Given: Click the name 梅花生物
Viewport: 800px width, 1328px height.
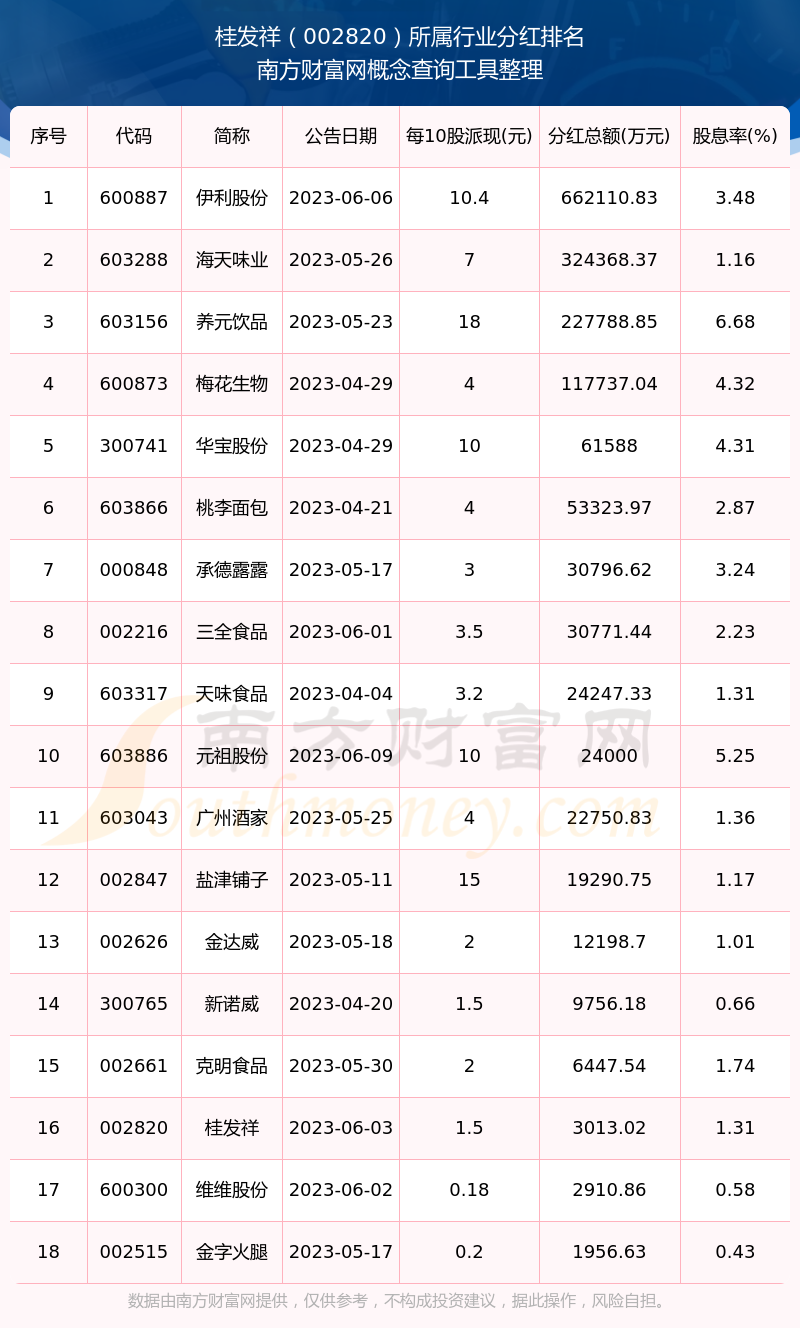Looking at the screenshot, I should [x=232, y=384].
